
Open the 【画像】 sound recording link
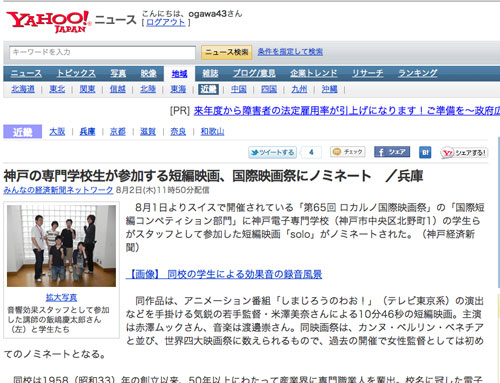[x=224, y=274]
